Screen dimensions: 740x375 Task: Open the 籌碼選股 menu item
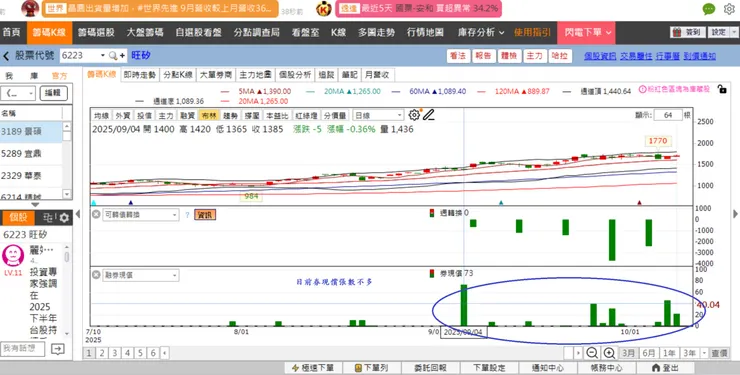pos(96,33)
